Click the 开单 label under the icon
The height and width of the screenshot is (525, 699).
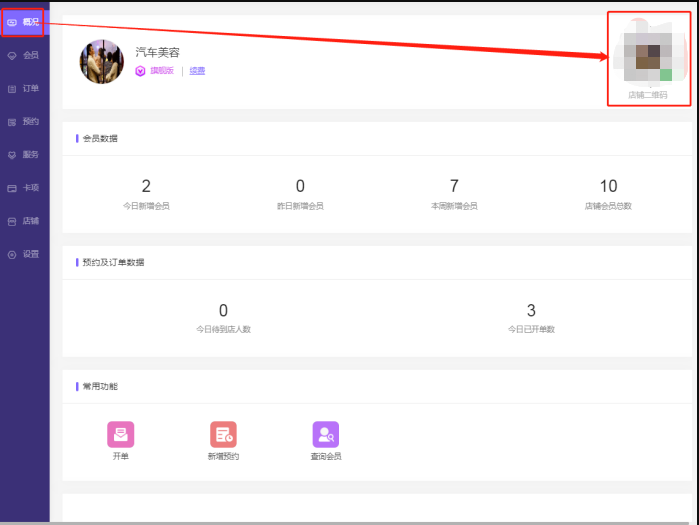click(120, 456)
